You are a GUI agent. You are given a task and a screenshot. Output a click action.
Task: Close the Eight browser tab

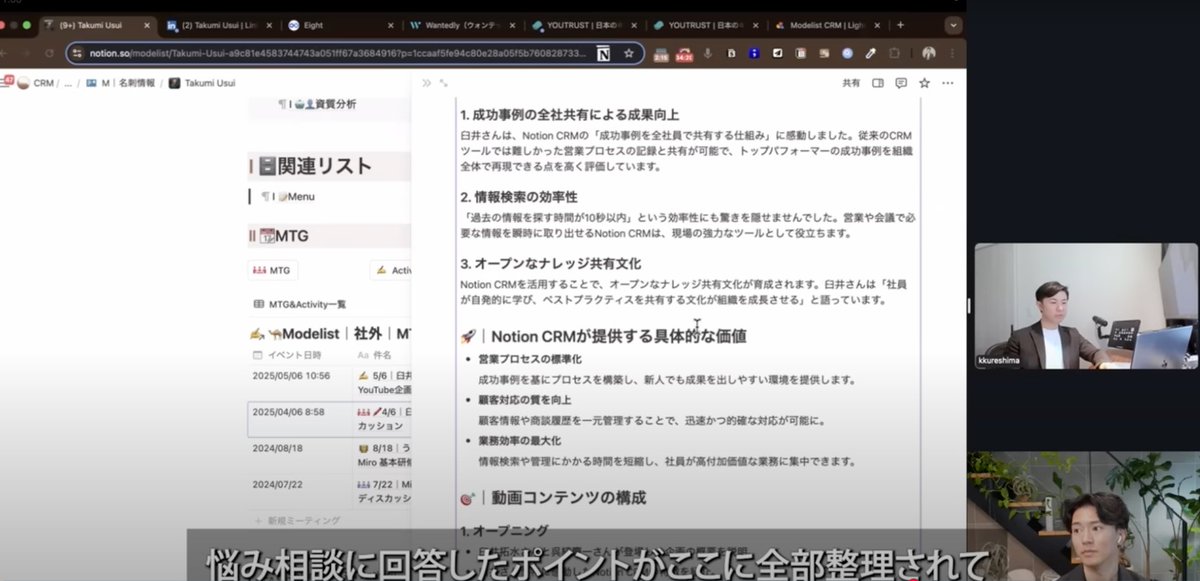(x=392, y=25)
